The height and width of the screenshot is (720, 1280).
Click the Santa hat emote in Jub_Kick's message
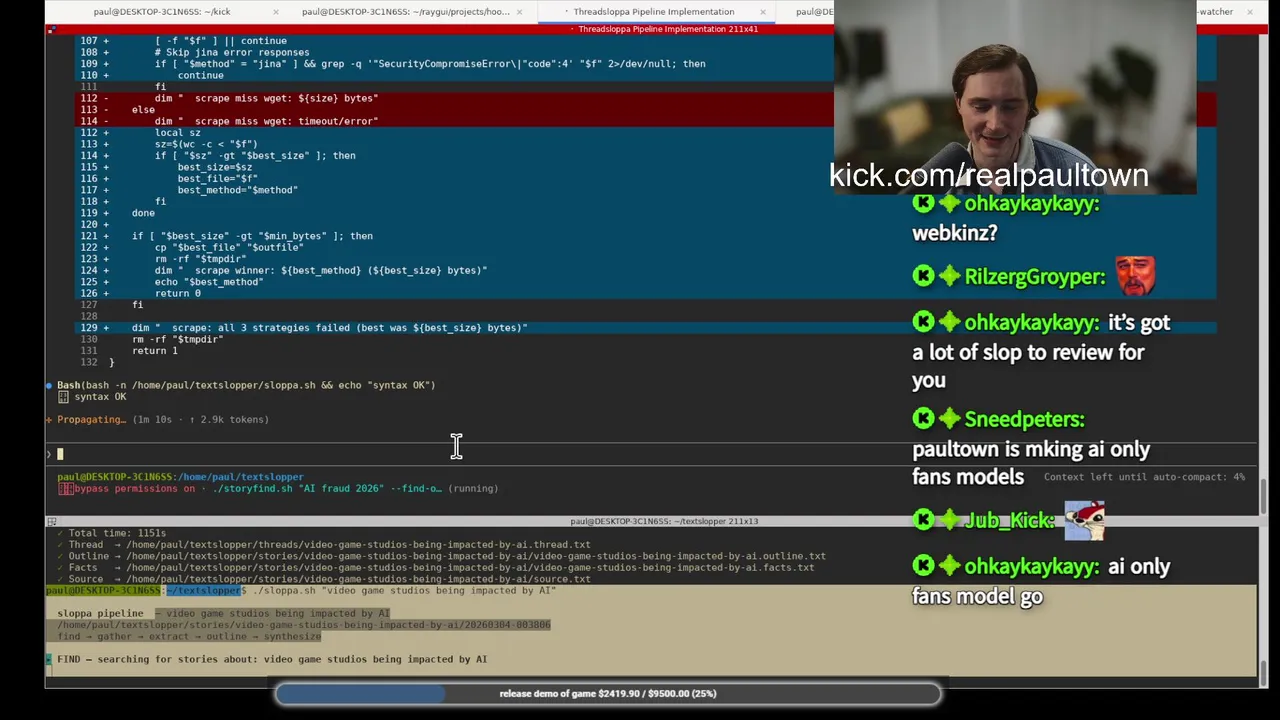click(1084, 520)
